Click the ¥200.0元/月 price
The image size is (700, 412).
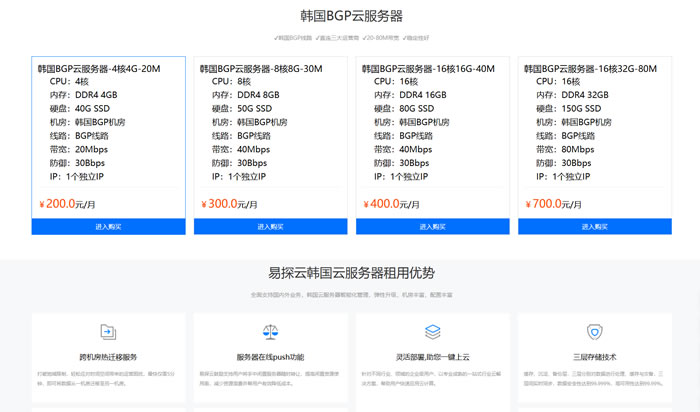[x=68, y=204]
